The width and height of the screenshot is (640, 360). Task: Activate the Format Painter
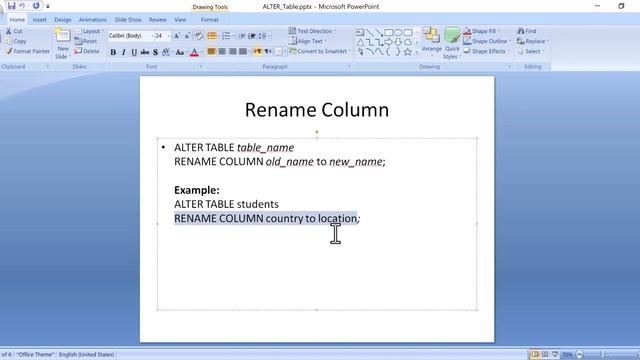27,51
